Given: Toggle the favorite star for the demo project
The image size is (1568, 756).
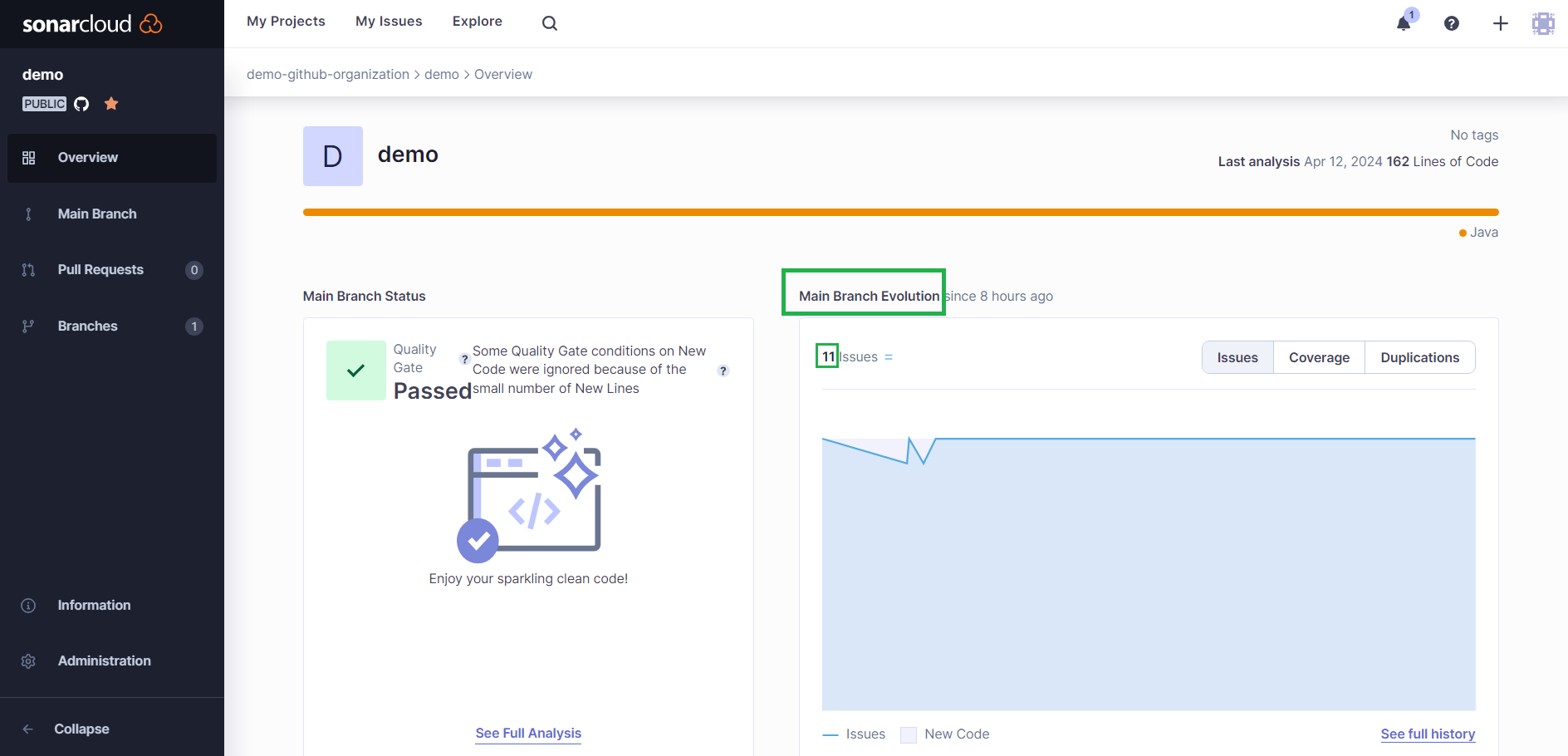Looking at the screenshot, I should pos(111,103).
